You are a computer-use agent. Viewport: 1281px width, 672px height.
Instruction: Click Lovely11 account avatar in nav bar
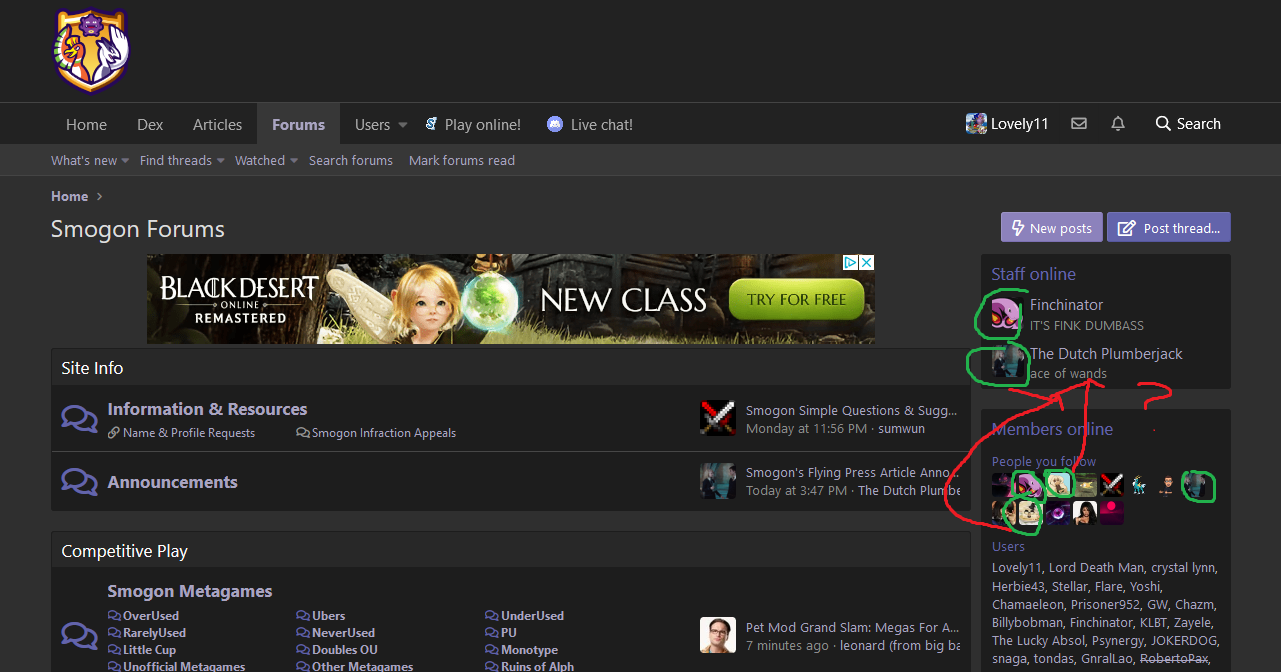[976, 124]
